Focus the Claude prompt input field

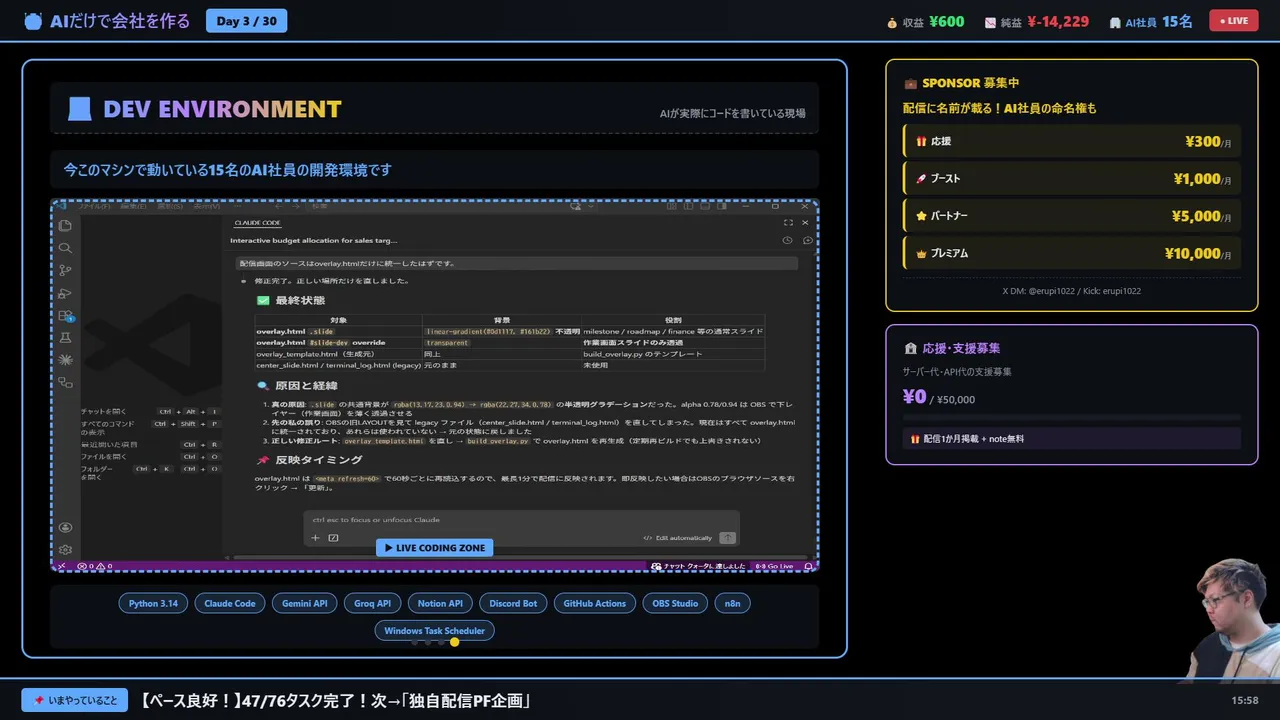(521, 520)
